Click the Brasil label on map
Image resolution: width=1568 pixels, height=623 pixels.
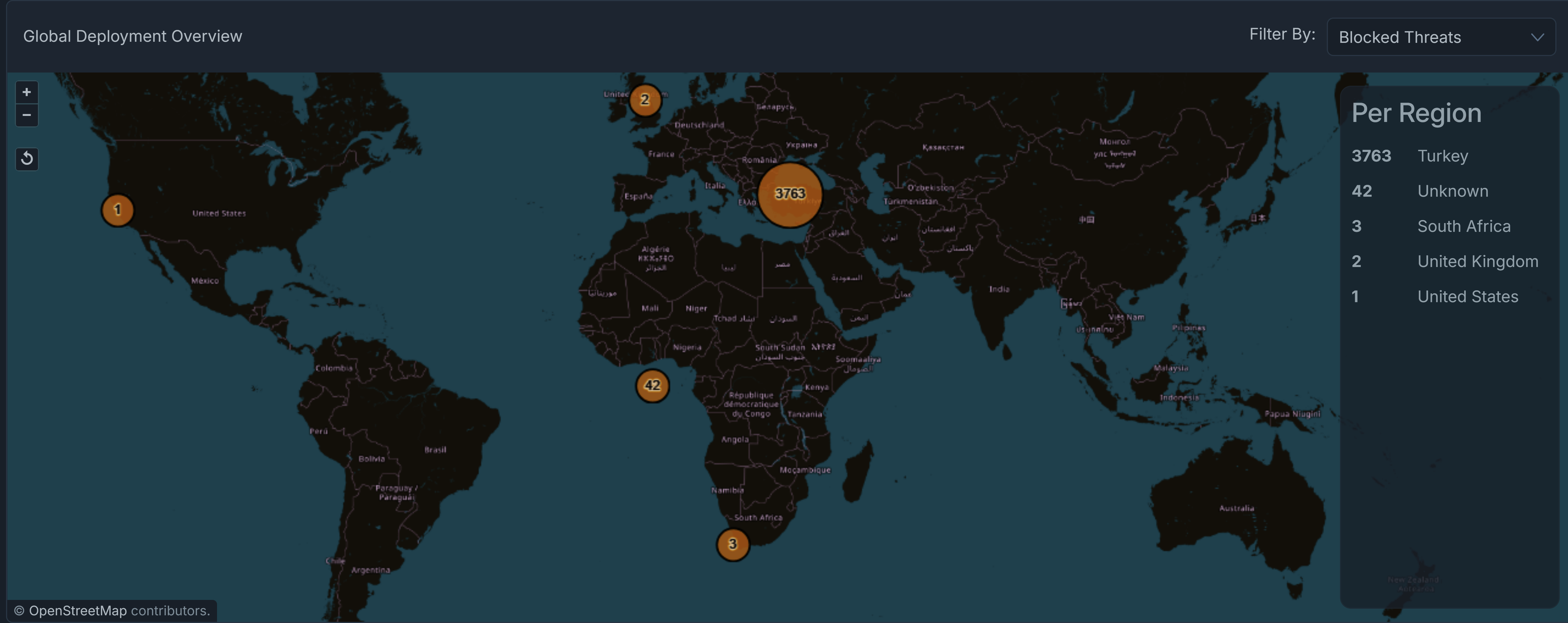pyautogui.click(x=435, y=450)
